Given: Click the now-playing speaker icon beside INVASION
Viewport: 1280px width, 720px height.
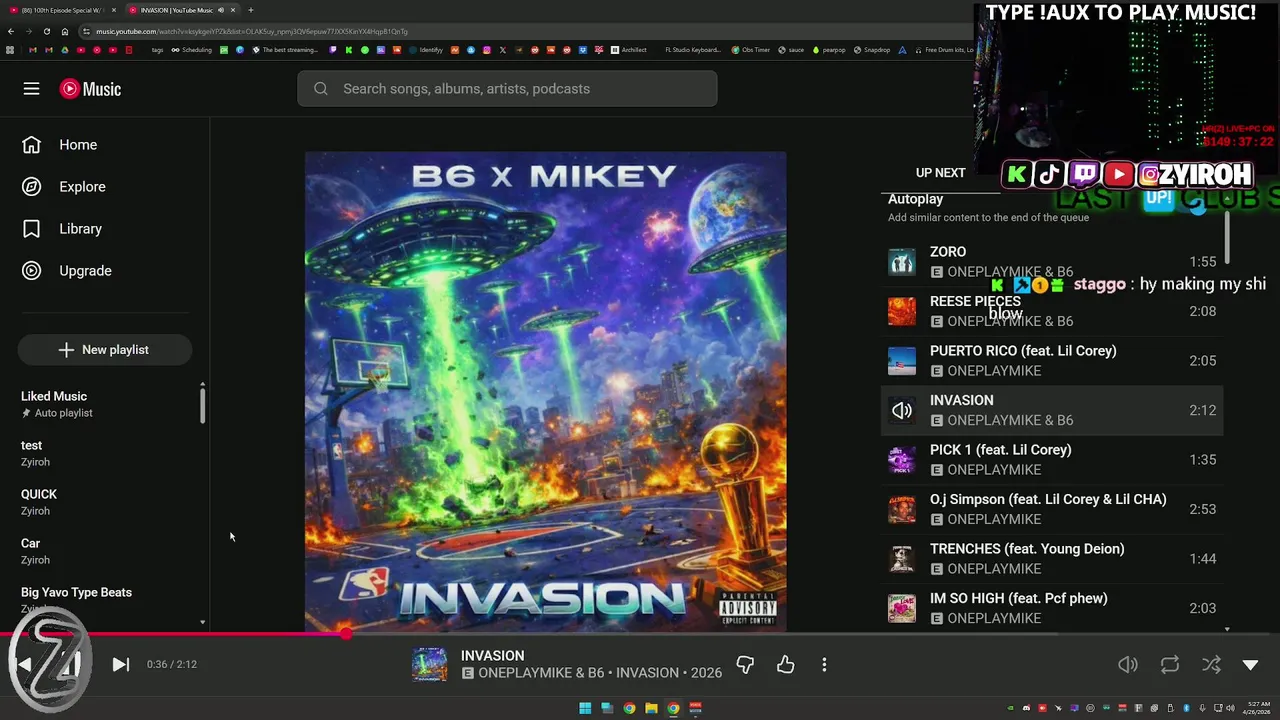Looking at the screenshot, I should [901, 410].
